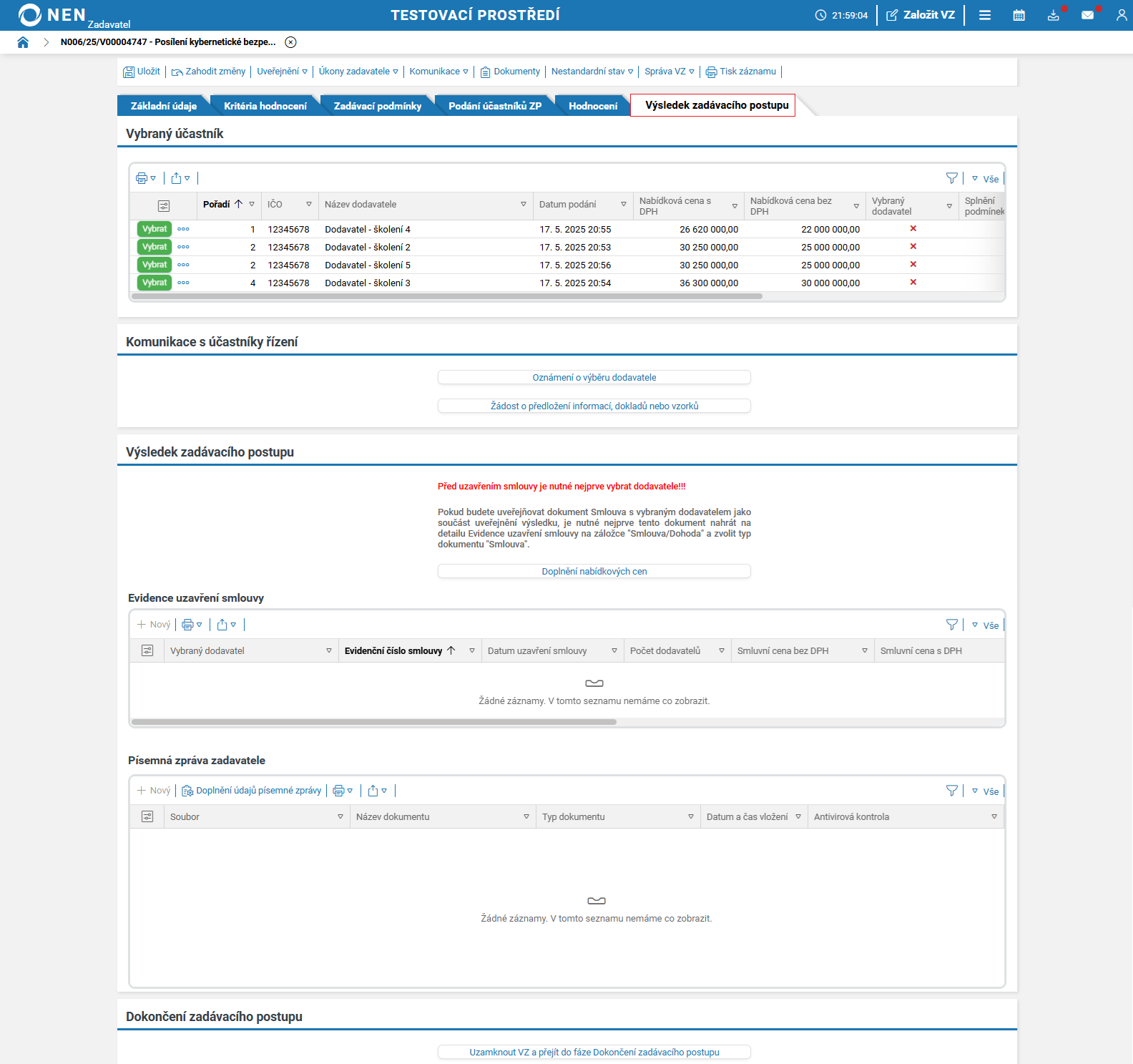Open the Název dodavatele column filter arrow
Screen dimensions: 1133x1064
[x=524, y=205]
